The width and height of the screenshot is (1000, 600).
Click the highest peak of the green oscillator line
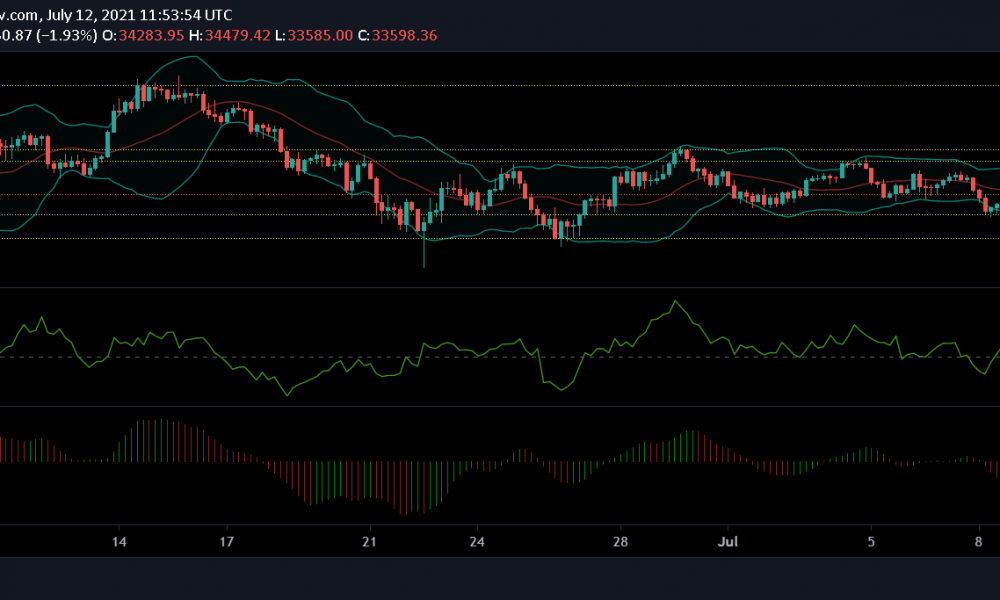coord(675,301)
